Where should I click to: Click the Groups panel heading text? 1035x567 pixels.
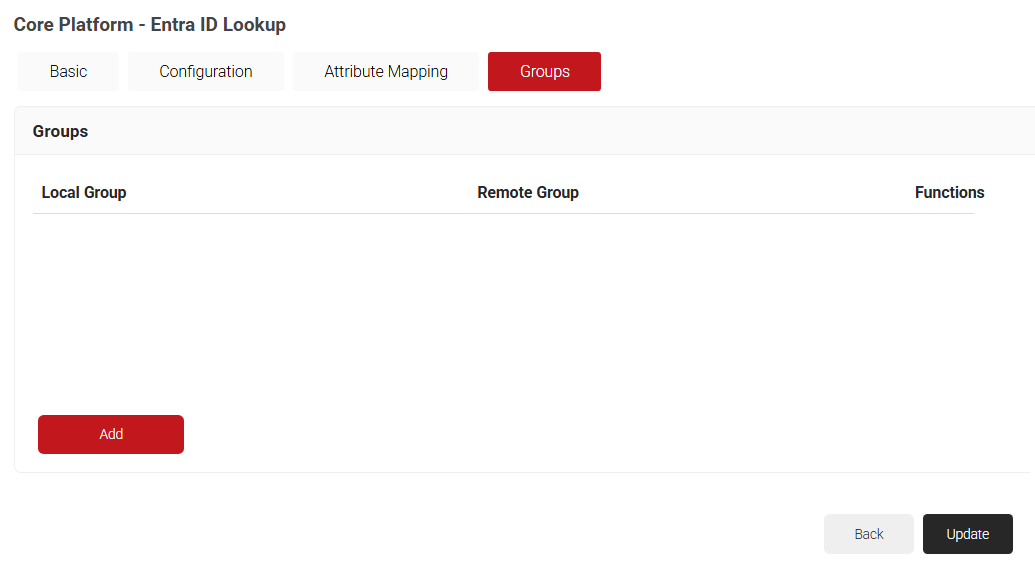[x=60, y=131]
